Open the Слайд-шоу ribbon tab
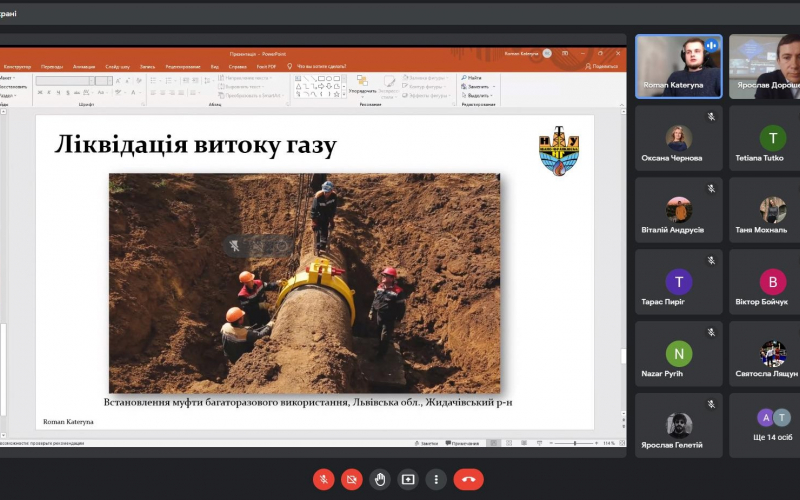The height and width of the screenshot is (500, 800). pyautogui.click(x=117, y=67)
